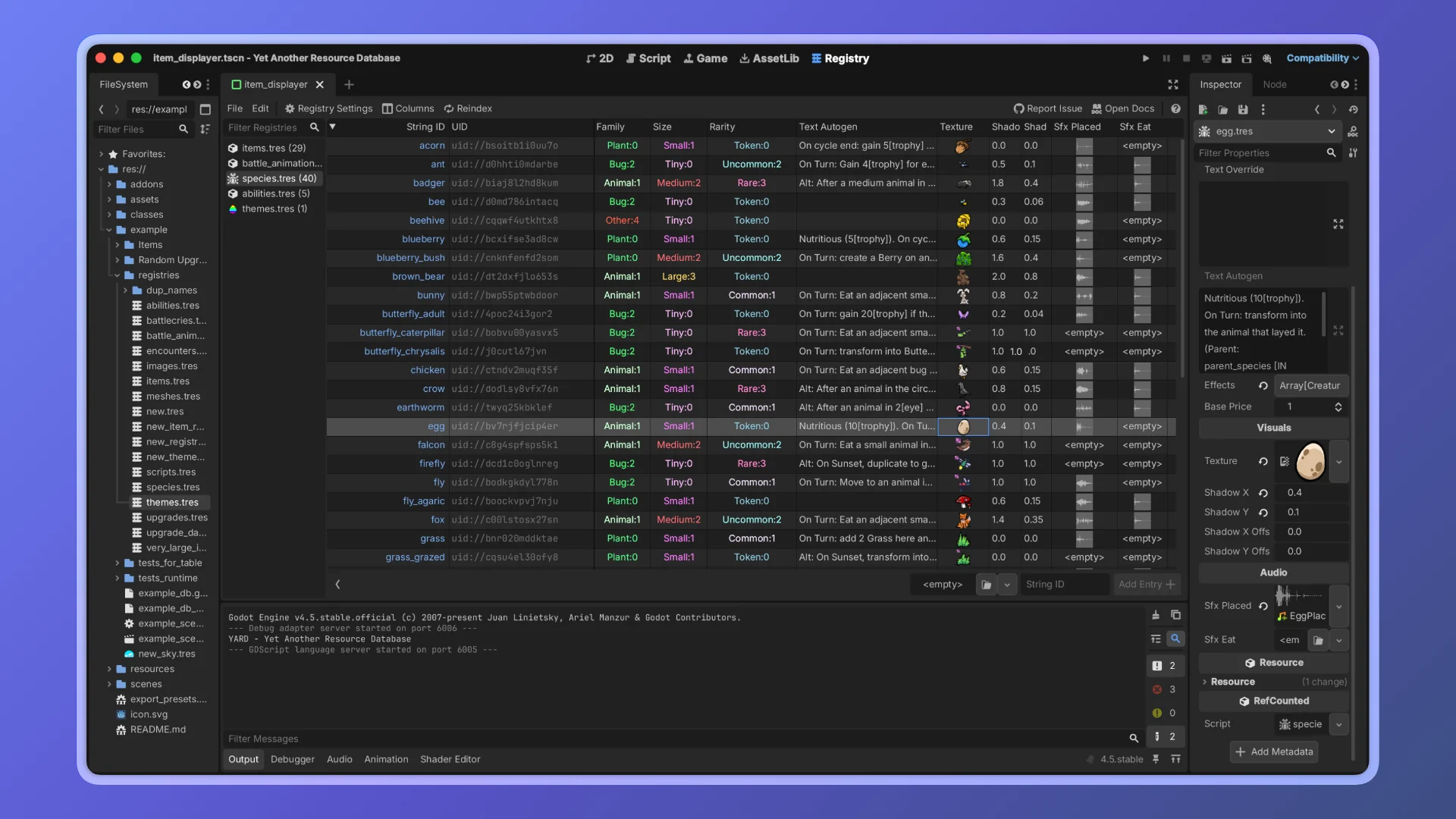Viewport: 1456px width, 819px height.
Task: Open inspector object history icon
Action: (x=1354, y=110)
